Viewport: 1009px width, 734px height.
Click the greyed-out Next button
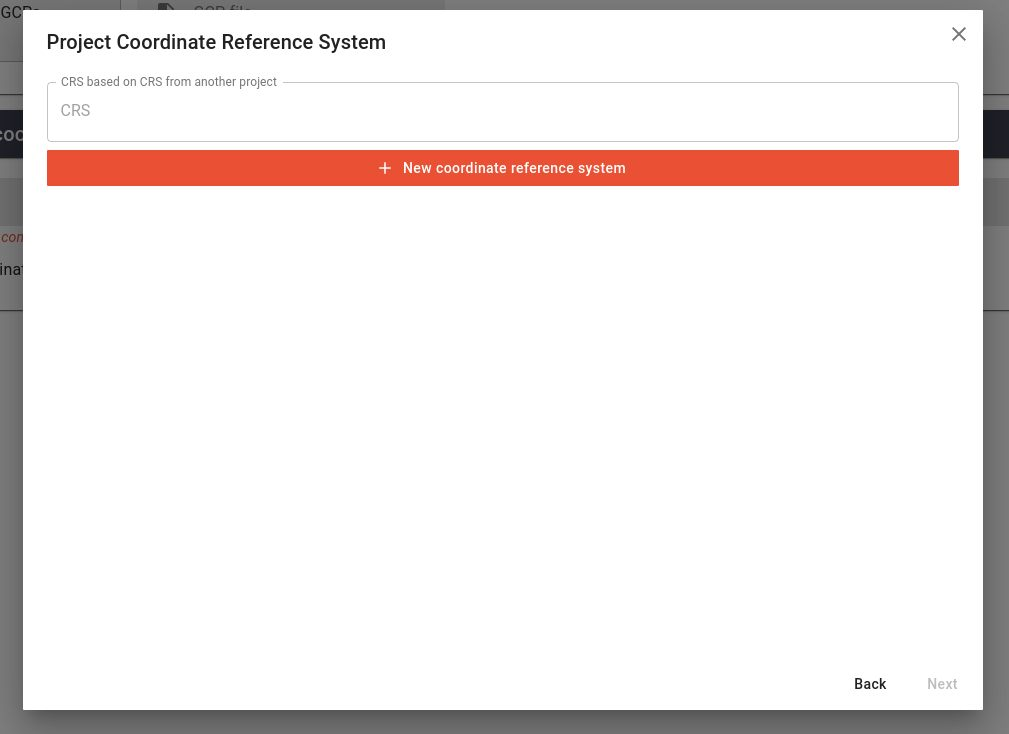(942, 684)
